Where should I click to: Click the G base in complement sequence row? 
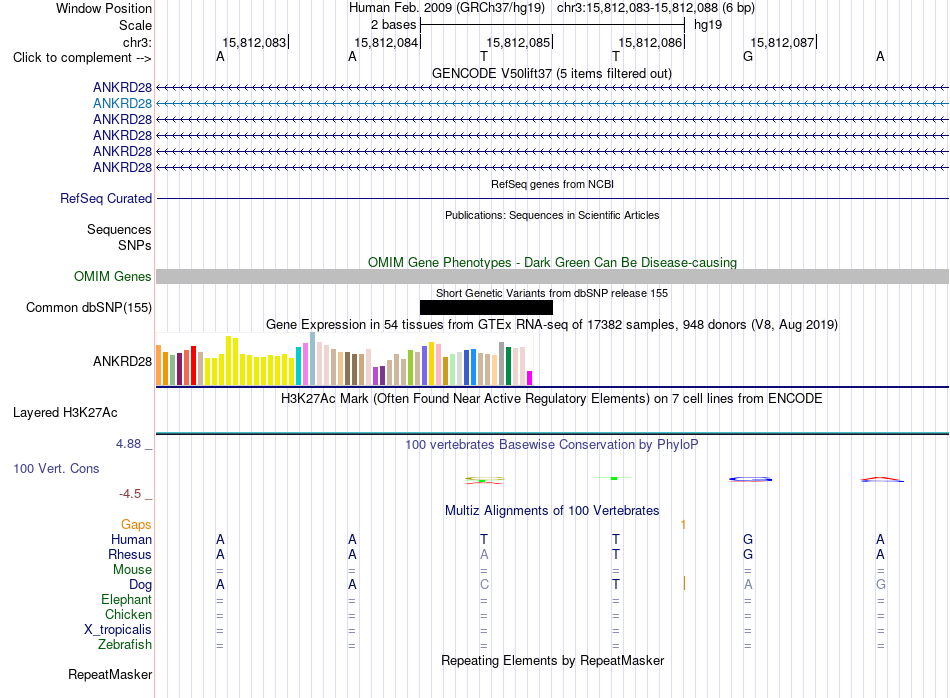[748, 56]
